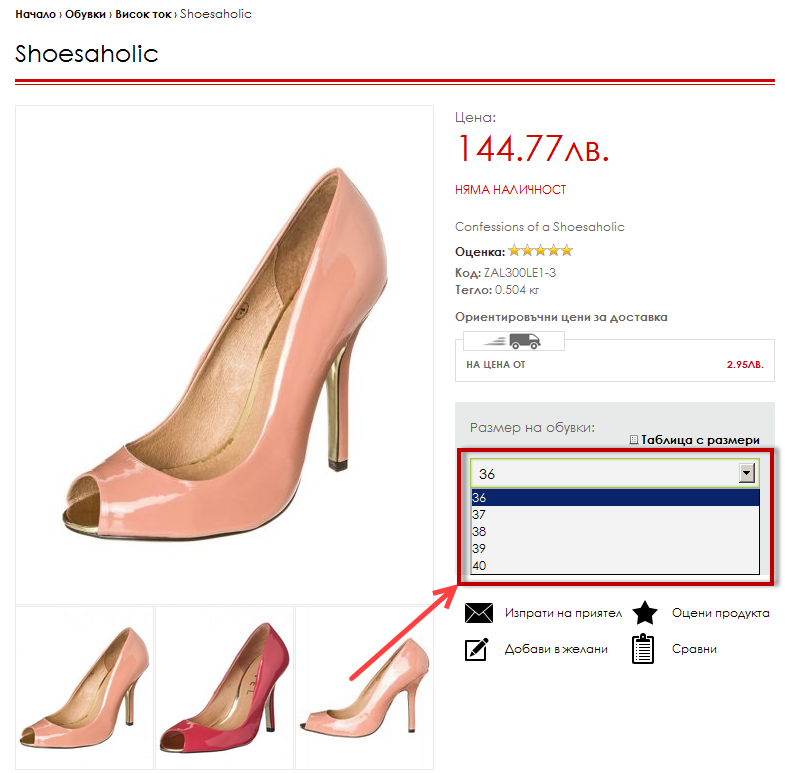
Task: Click the size table icon
Action: (634, 440)
